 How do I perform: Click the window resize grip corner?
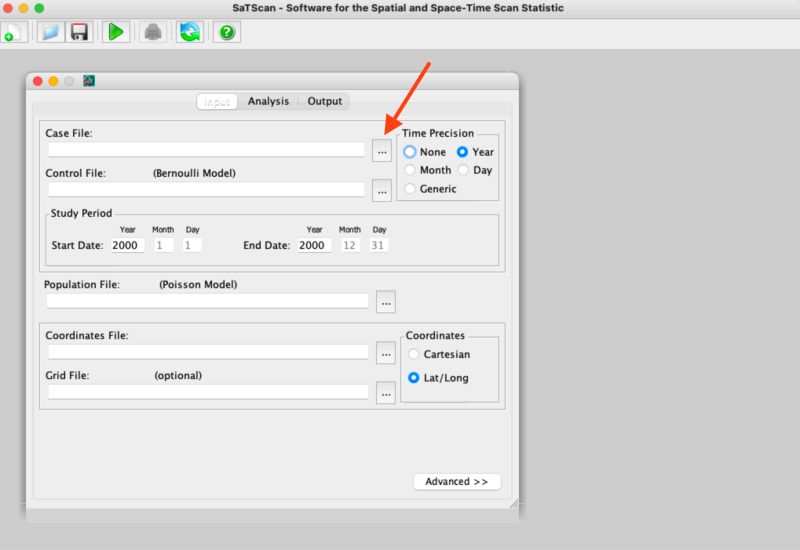(514, 504)
